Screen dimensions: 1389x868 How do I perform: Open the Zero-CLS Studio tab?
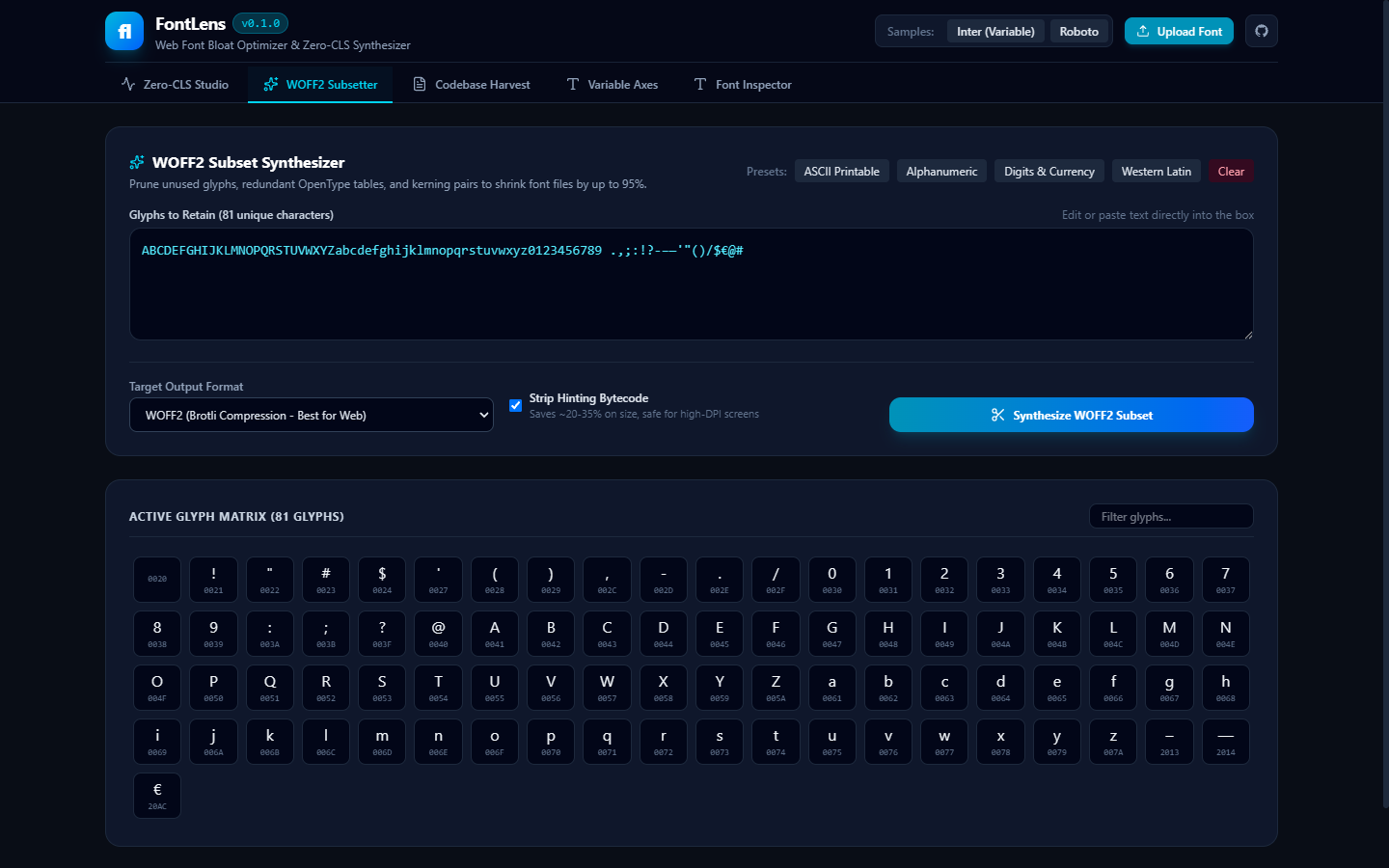click(x=176, y=85)
